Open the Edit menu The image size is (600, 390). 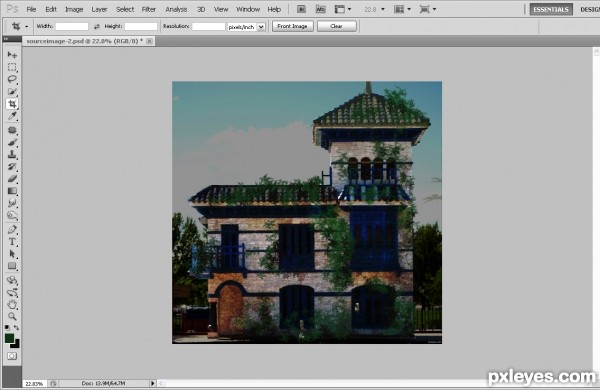point(51,9)
